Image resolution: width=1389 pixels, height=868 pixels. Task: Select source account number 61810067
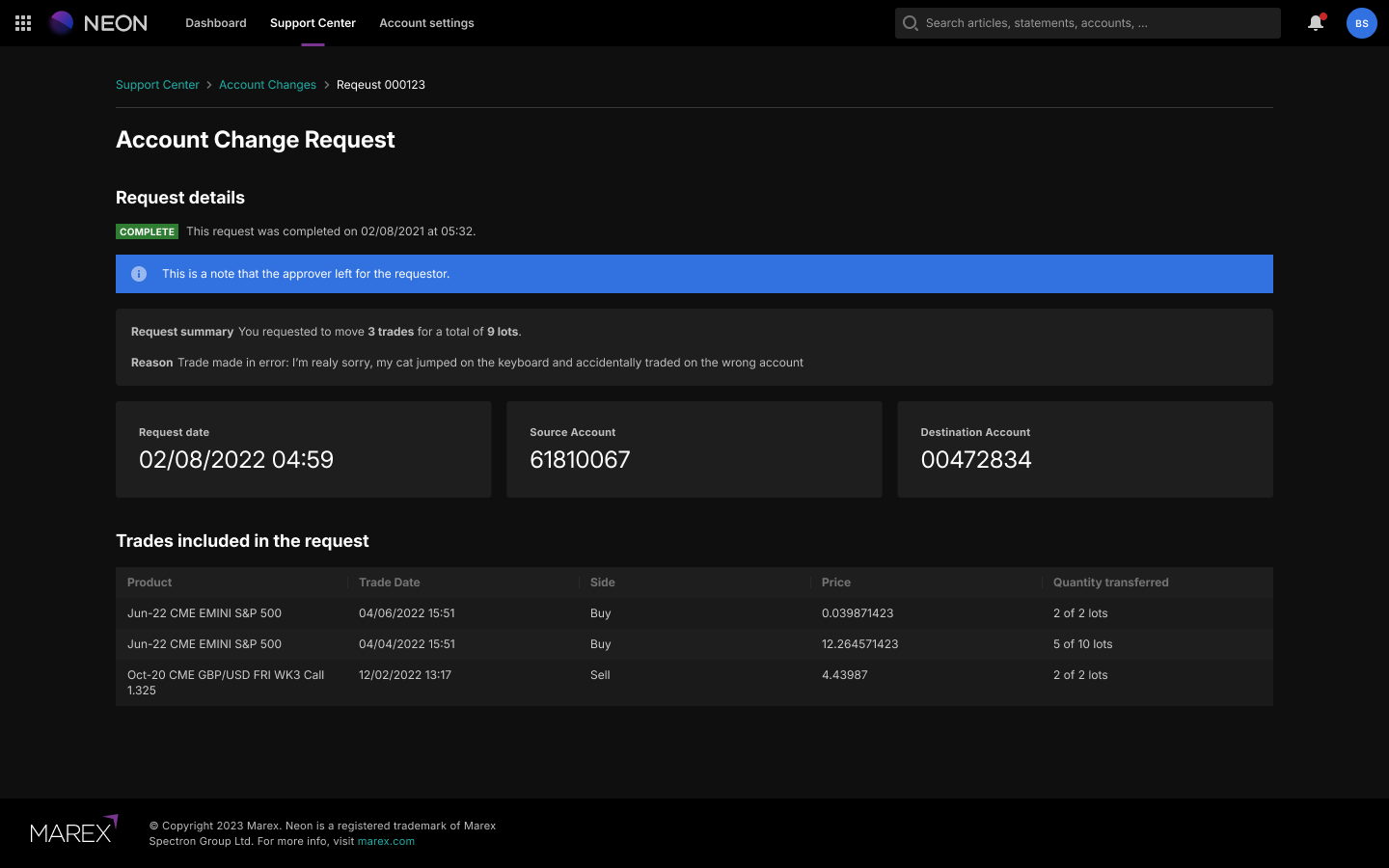click(x=580, y=460)
